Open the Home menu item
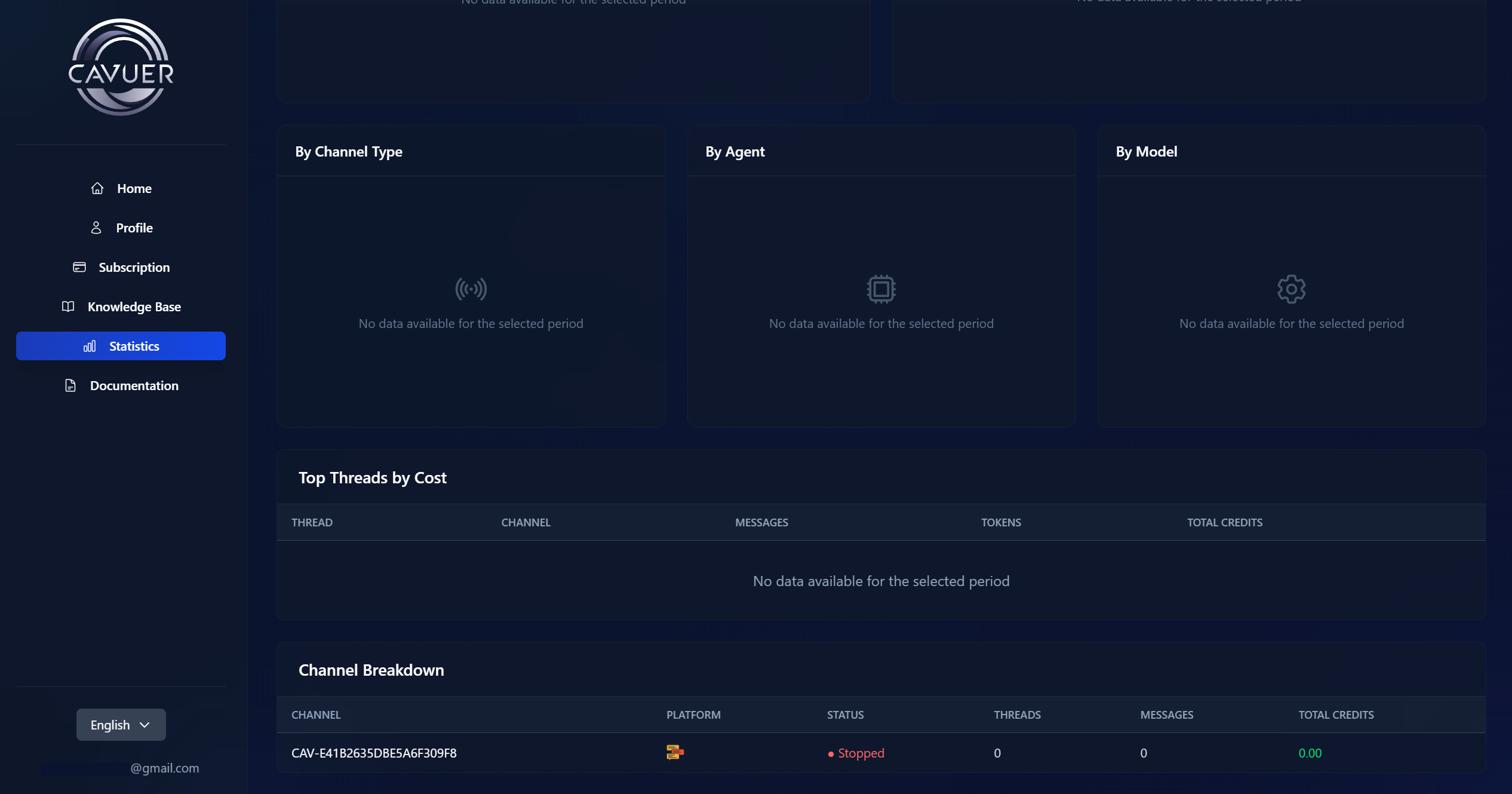The width and height of the screenshot is (1512, 794). 134,189
